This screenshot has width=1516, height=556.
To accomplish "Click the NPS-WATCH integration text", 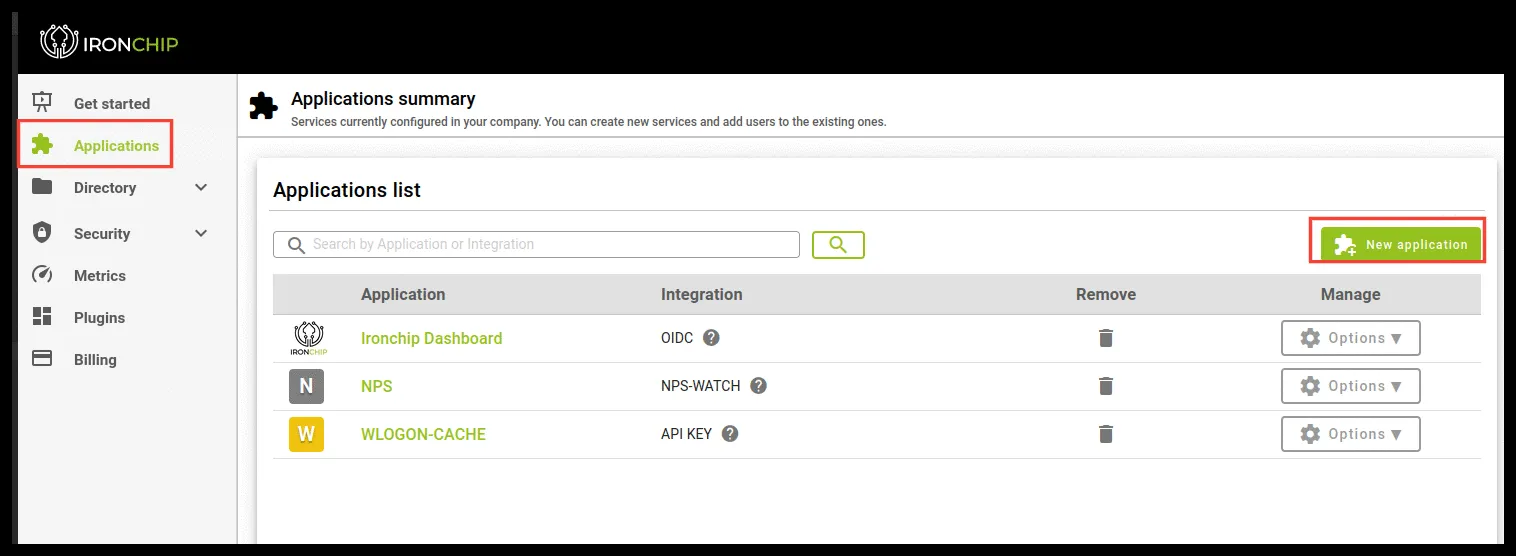I will click(701, 386).
